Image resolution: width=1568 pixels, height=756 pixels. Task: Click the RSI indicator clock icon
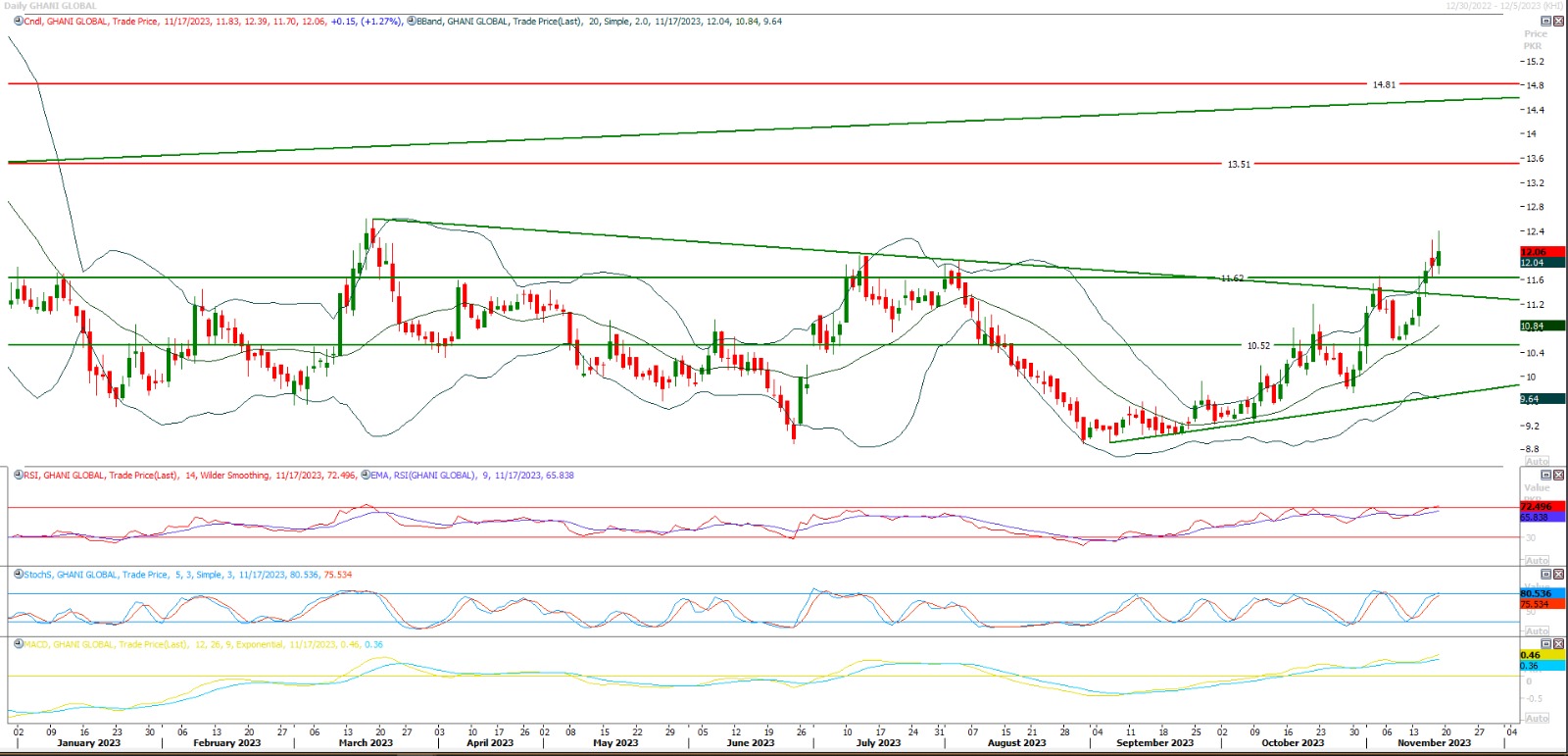click(19, 475)
